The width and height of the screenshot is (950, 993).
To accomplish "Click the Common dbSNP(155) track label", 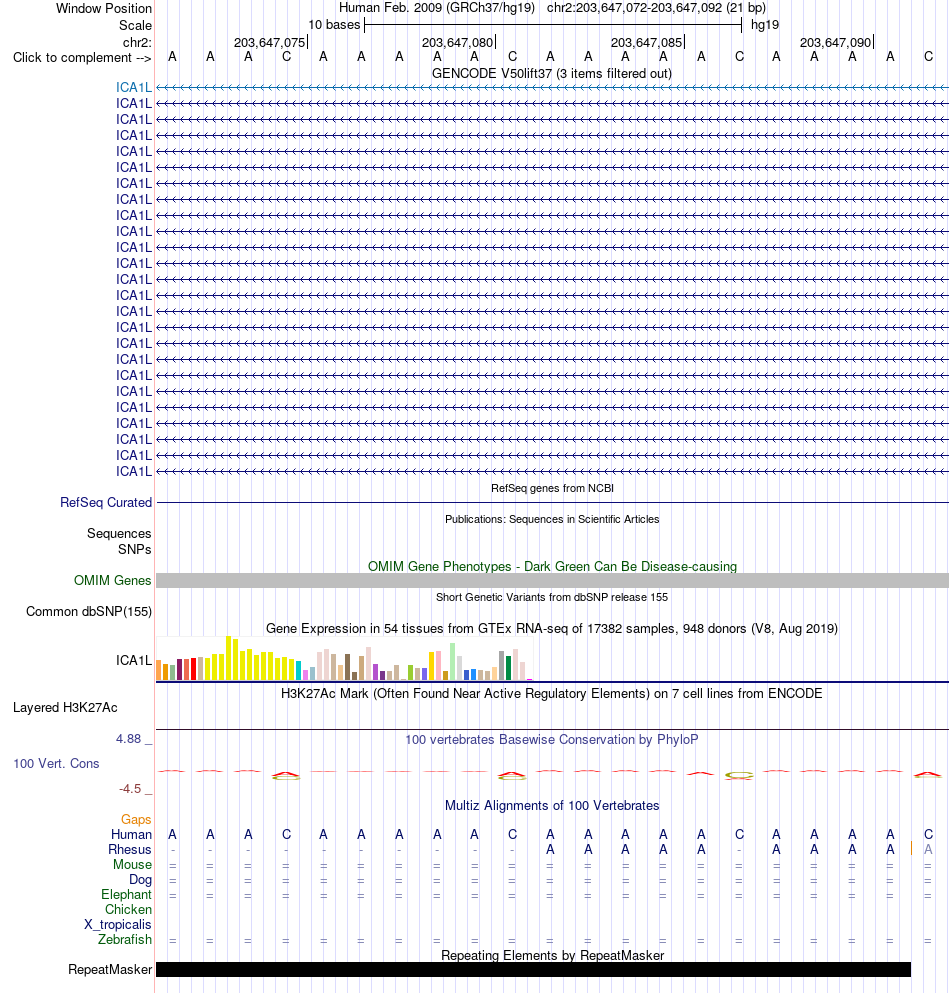I will coord(89,611).
